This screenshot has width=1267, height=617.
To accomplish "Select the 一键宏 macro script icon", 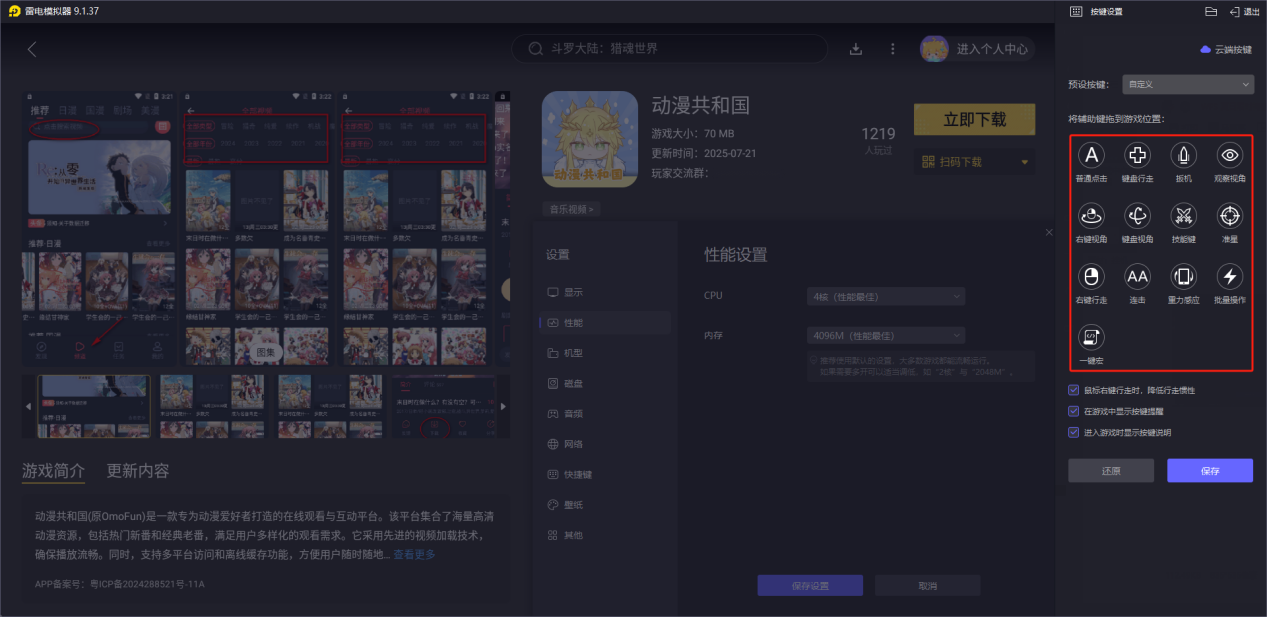I will point(1091,337).
